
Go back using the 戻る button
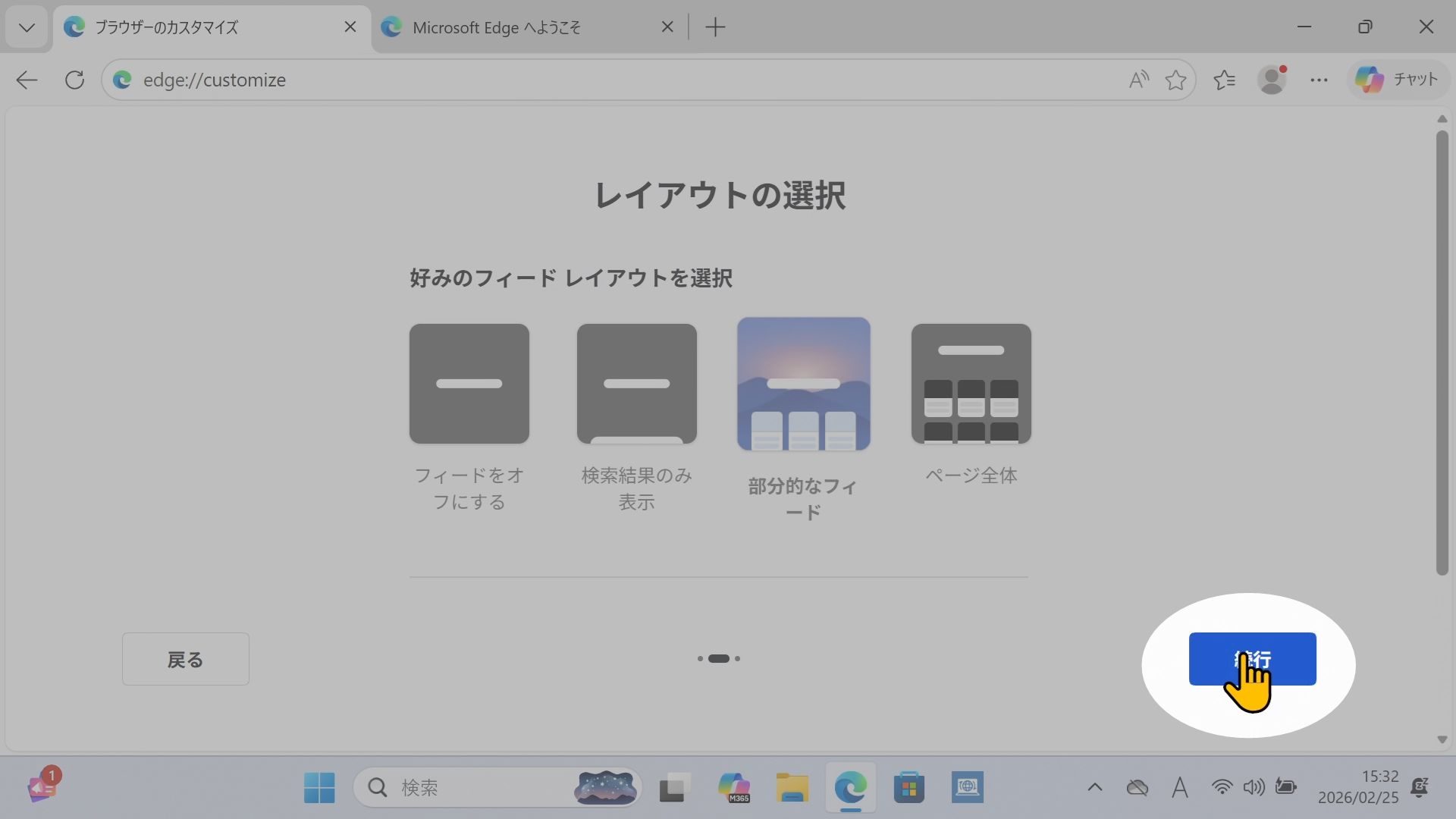[185, 659]
